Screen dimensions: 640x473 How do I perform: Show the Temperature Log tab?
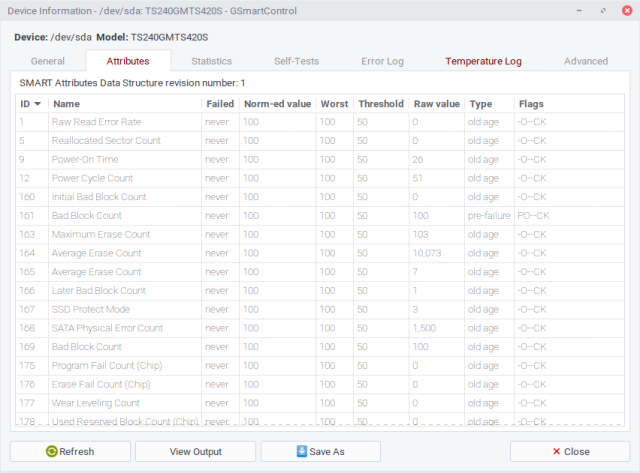point(483,61)
